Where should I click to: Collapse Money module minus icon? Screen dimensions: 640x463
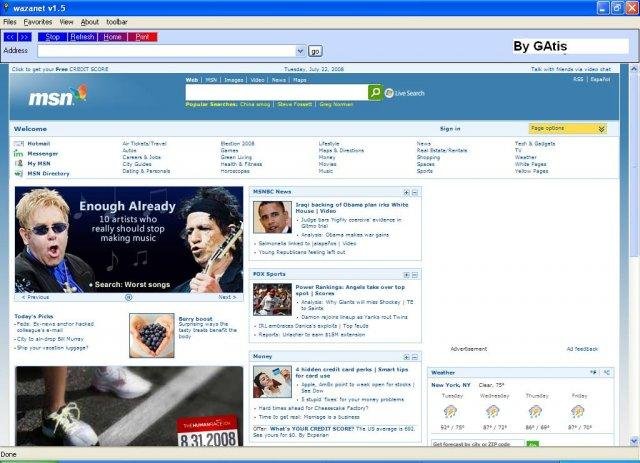click(415, 357)
